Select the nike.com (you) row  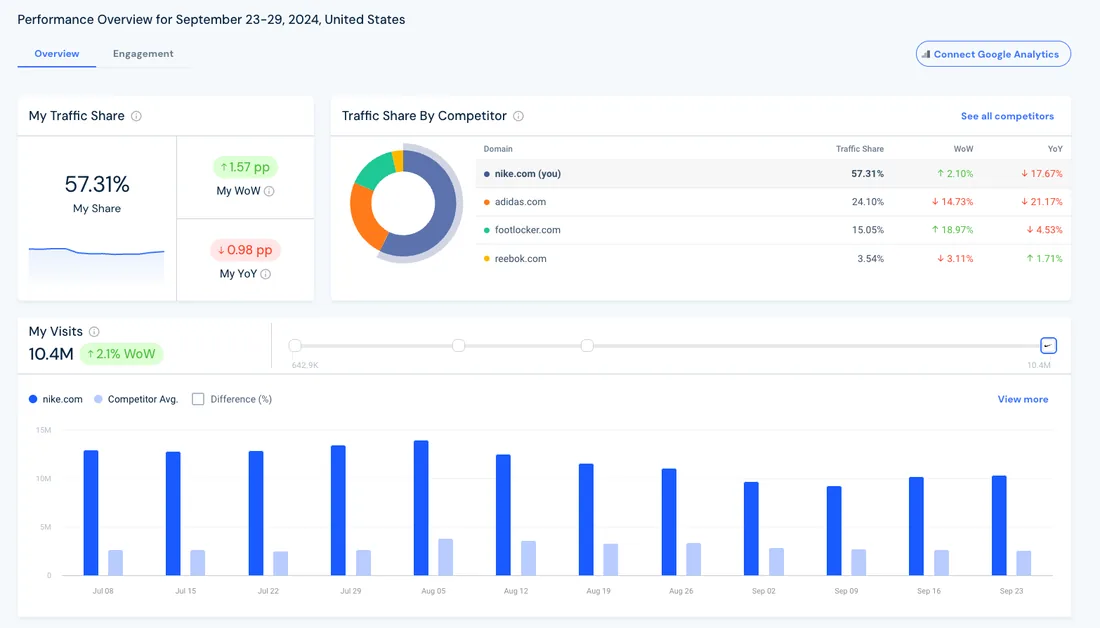773,174
